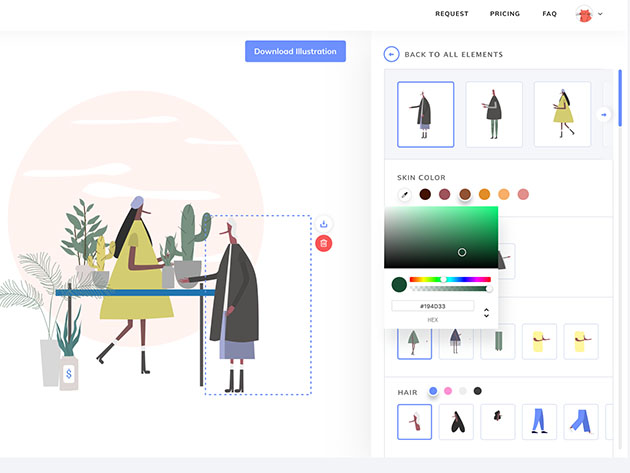Image resolution: width=630 pixels, height=473 pixels.
Task: Open the FAQ nav link
Action: pyautogui.click(x=549, y=14)
